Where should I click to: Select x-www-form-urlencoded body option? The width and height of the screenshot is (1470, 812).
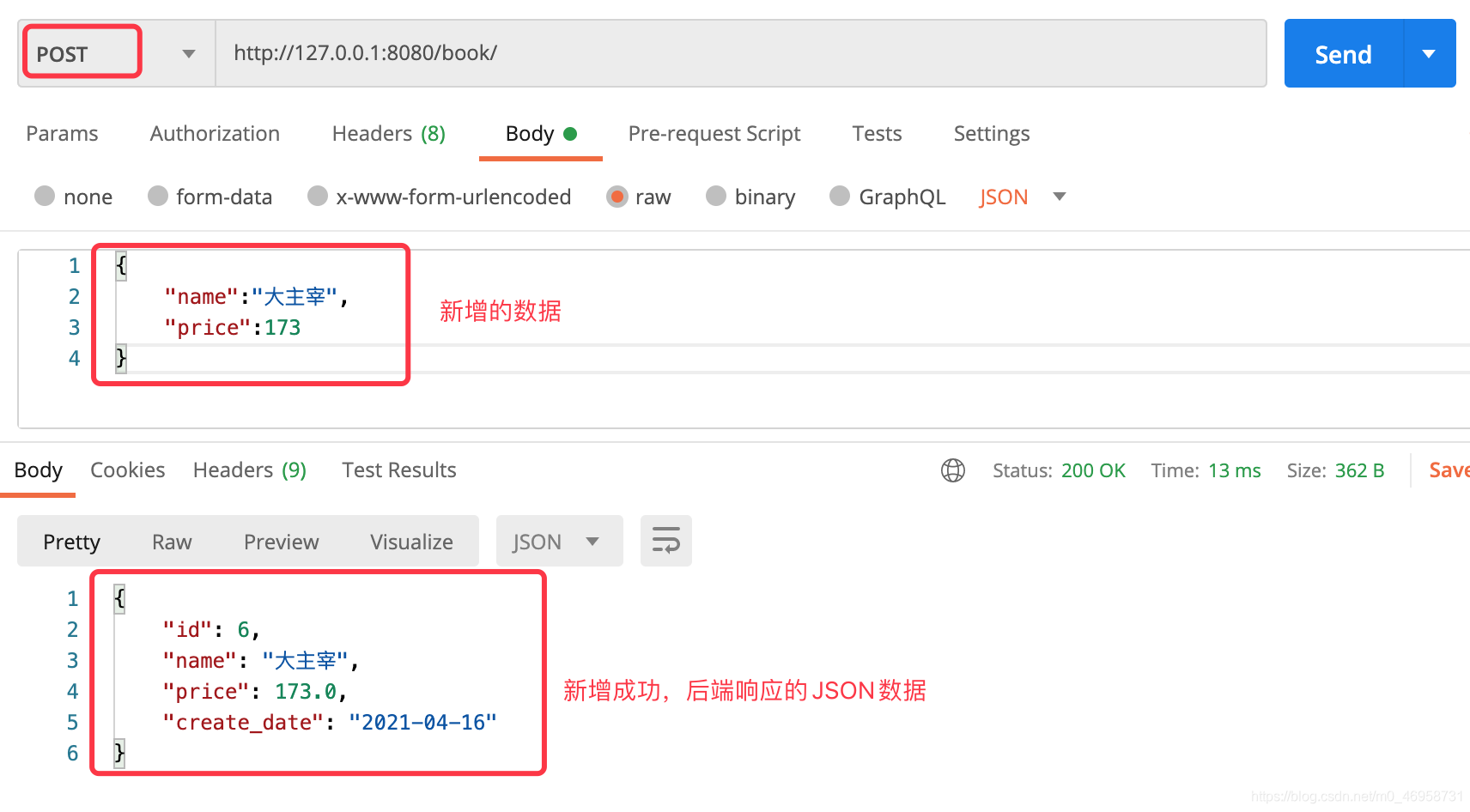coord(440,197)
